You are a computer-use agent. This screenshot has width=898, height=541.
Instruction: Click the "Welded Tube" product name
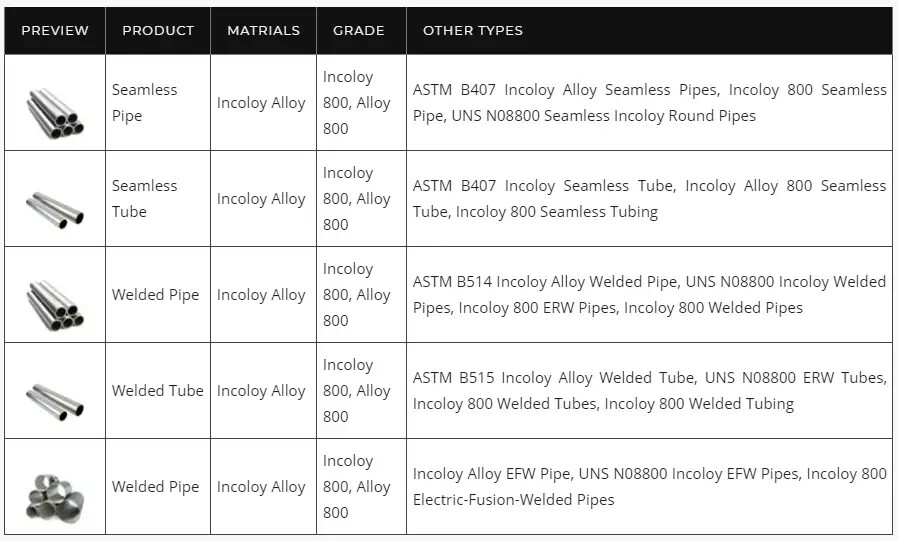pos(157,391)
